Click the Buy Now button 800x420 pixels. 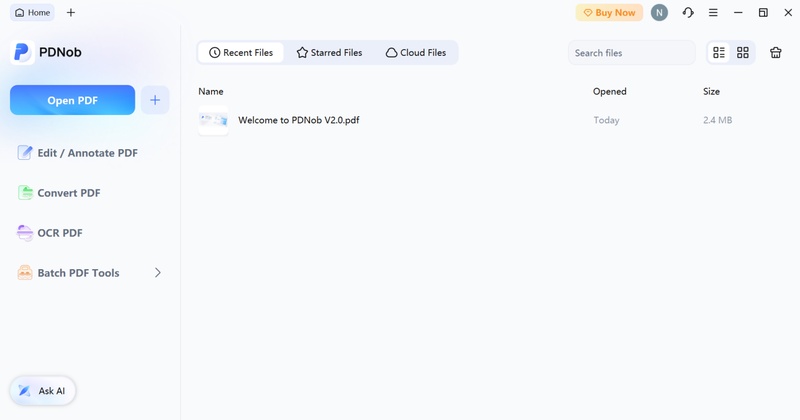tap(609, 13)
